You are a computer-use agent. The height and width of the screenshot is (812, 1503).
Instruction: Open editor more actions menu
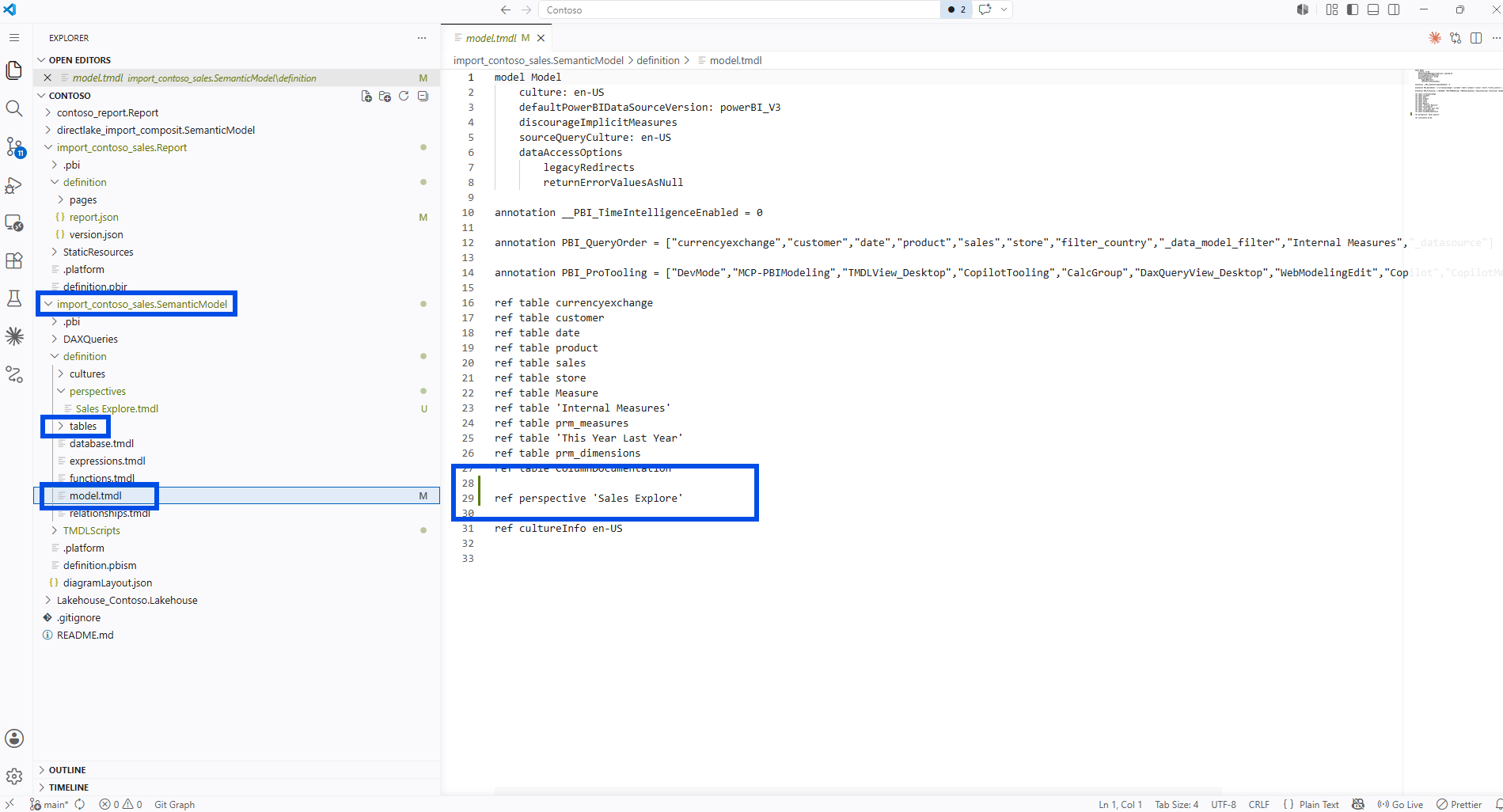1496,38
